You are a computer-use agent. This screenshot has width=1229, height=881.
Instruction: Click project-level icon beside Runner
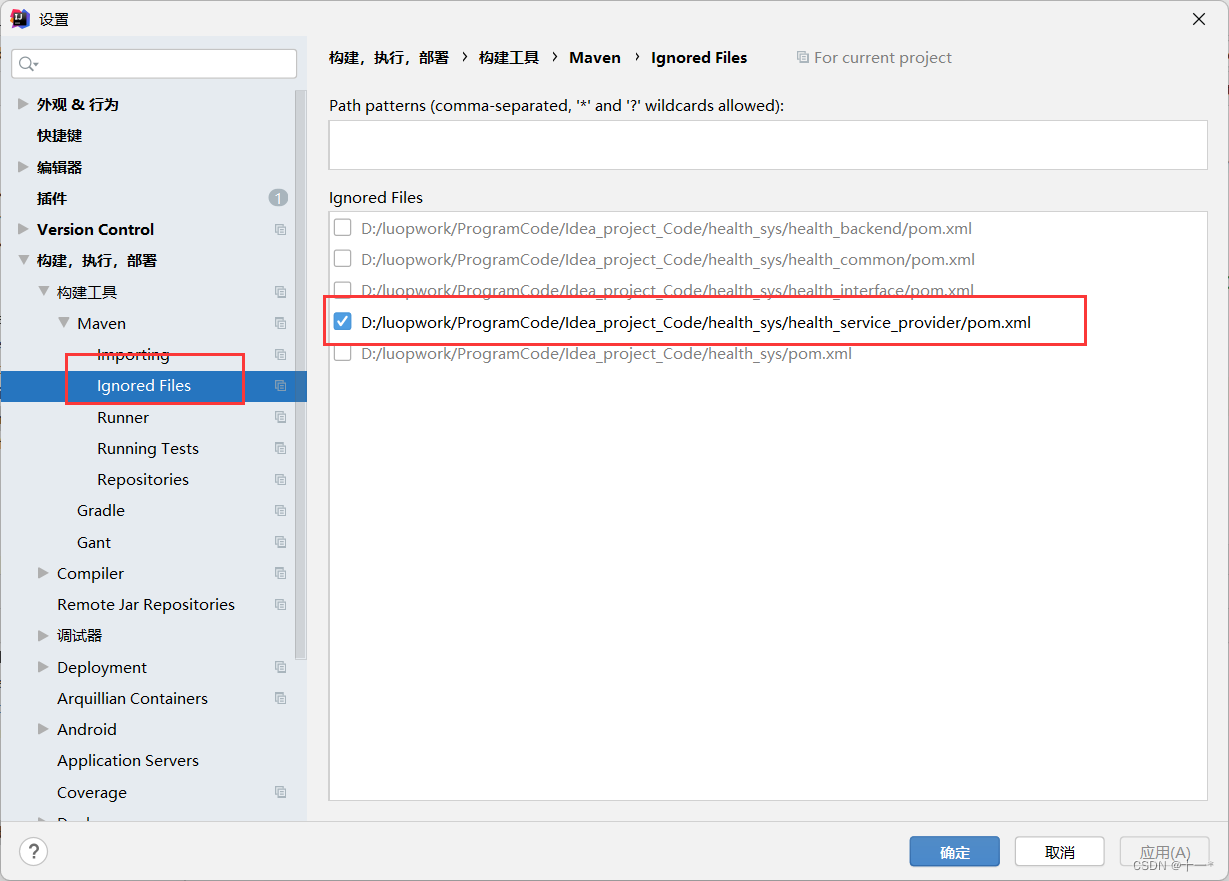pos(280,417)
